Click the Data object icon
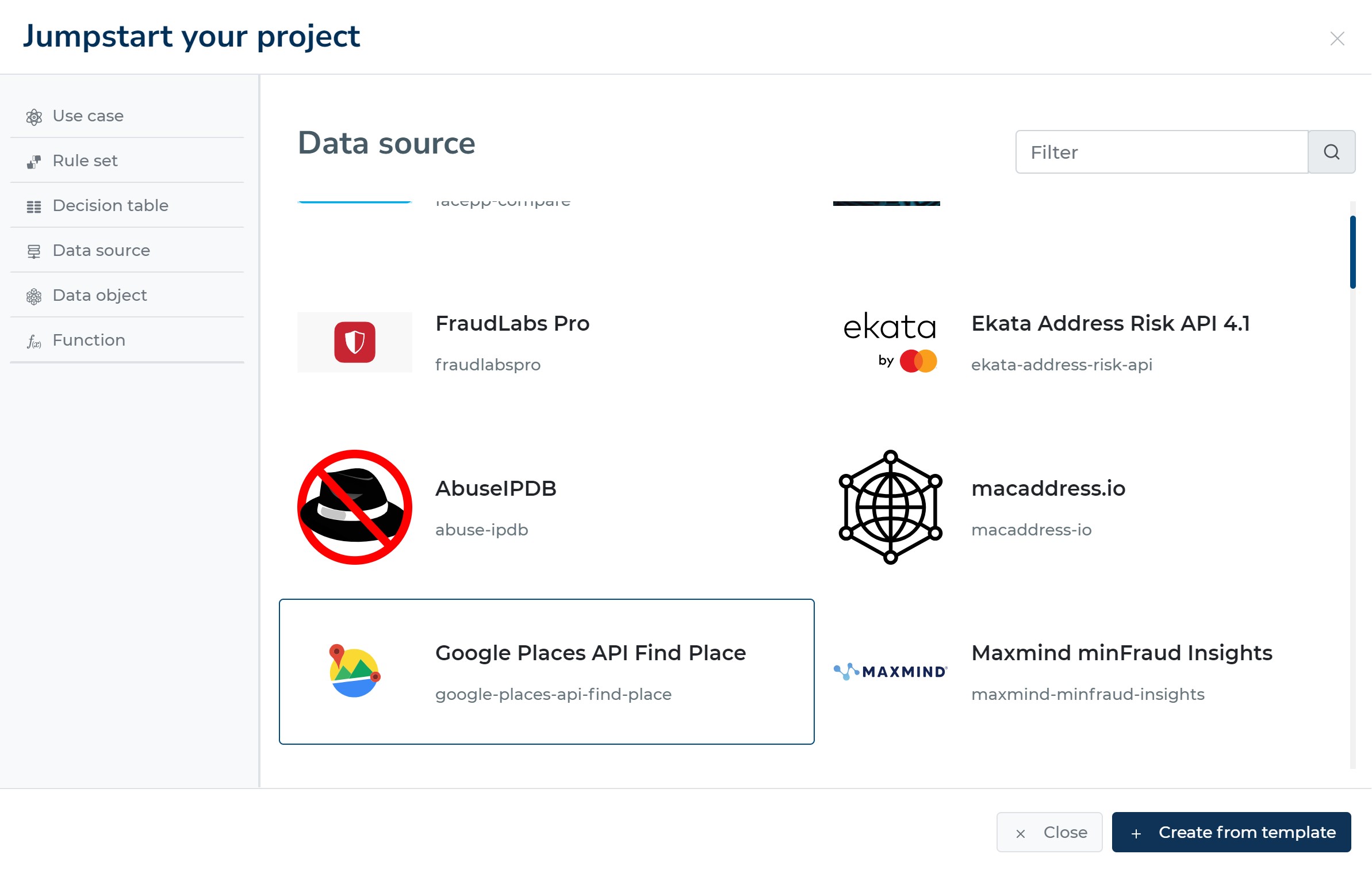Viewport: 1372px width, 873px height. pyautogui.click(x=34, y=296)
